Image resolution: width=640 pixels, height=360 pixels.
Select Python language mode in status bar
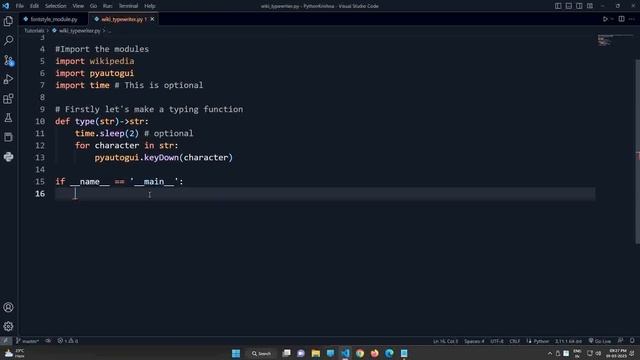[541, 341]
